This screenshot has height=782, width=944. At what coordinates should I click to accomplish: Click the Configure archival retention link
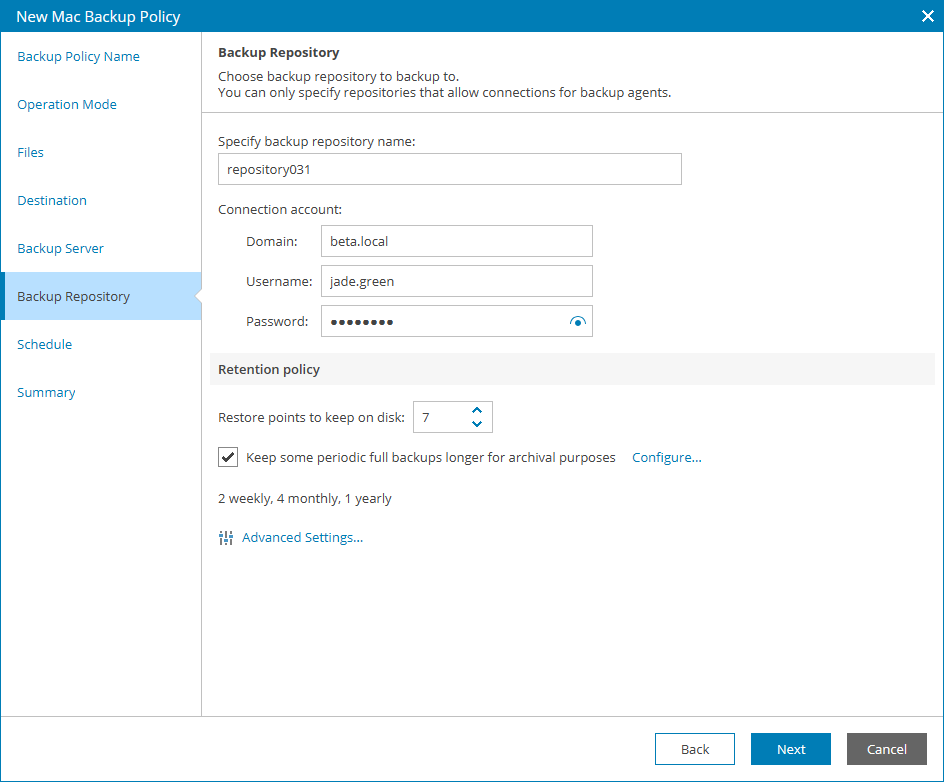667,458
